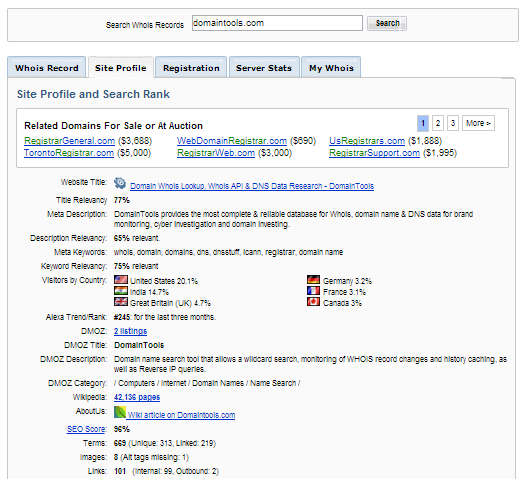This screenshot has width=523, height=479.
Task: Click the Alexa rank '#245' text
Action: pyautogui.click(x=122, y=317)
